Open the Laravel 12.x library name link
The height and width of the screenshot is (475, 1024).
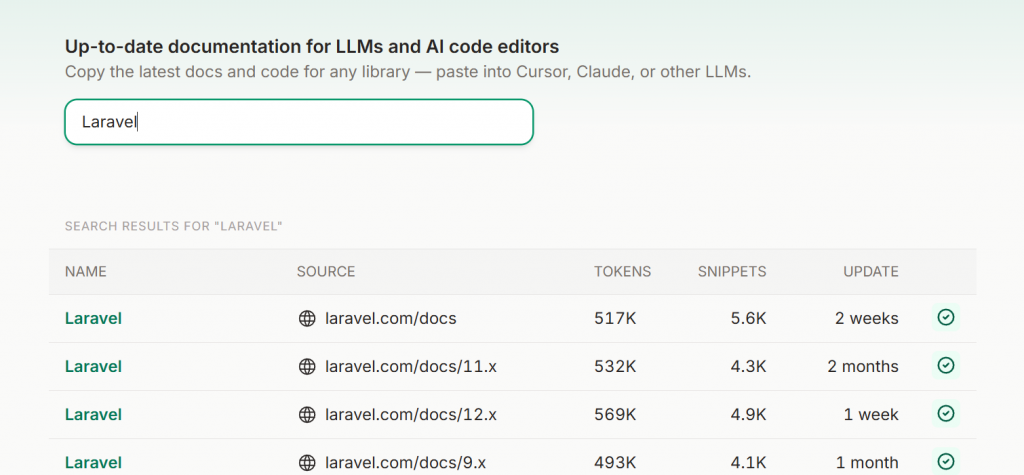pyautogui.click(x=93, y=415)
